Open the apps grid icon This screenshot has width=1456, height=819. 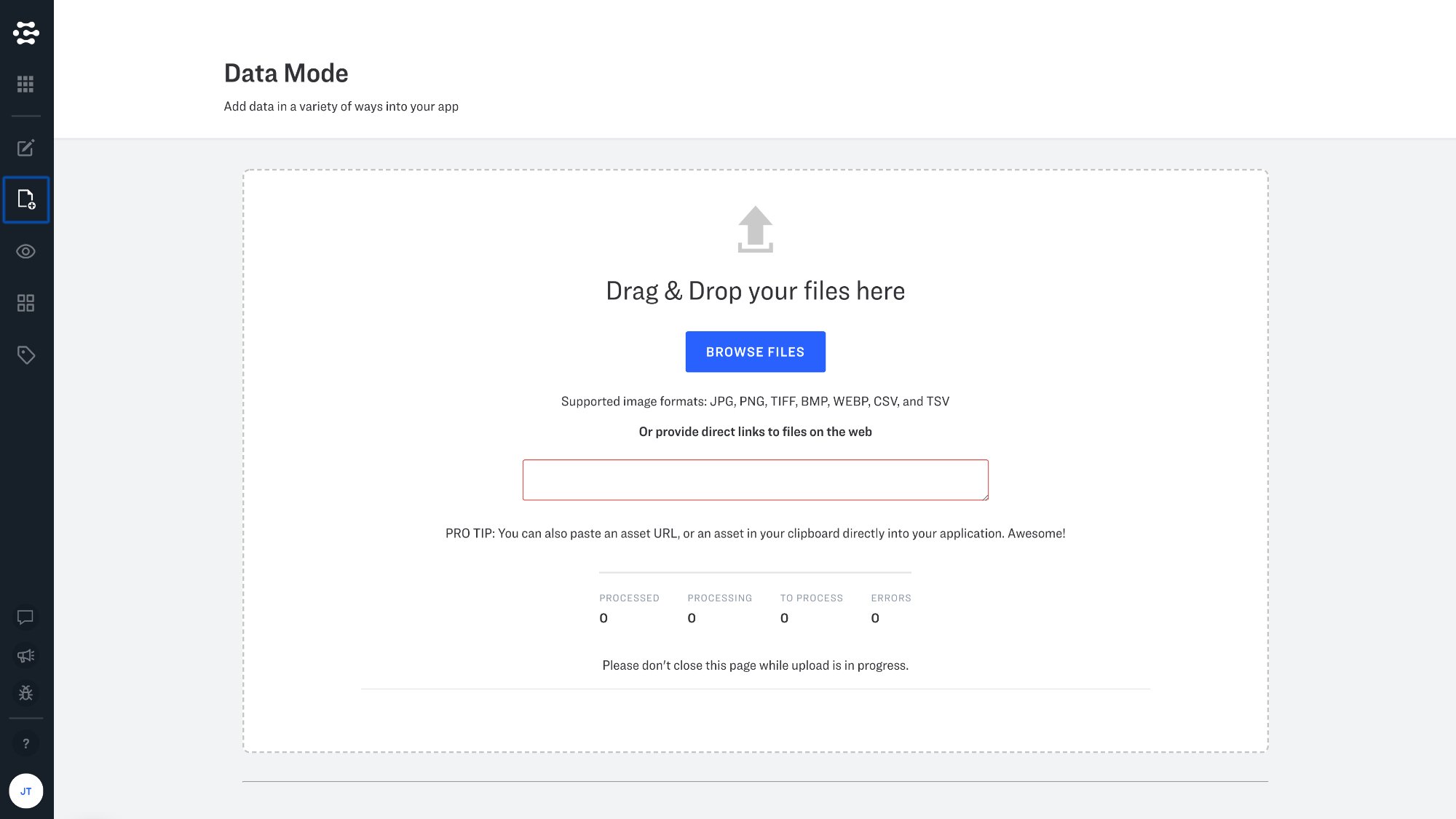click(x=26, y=84)
